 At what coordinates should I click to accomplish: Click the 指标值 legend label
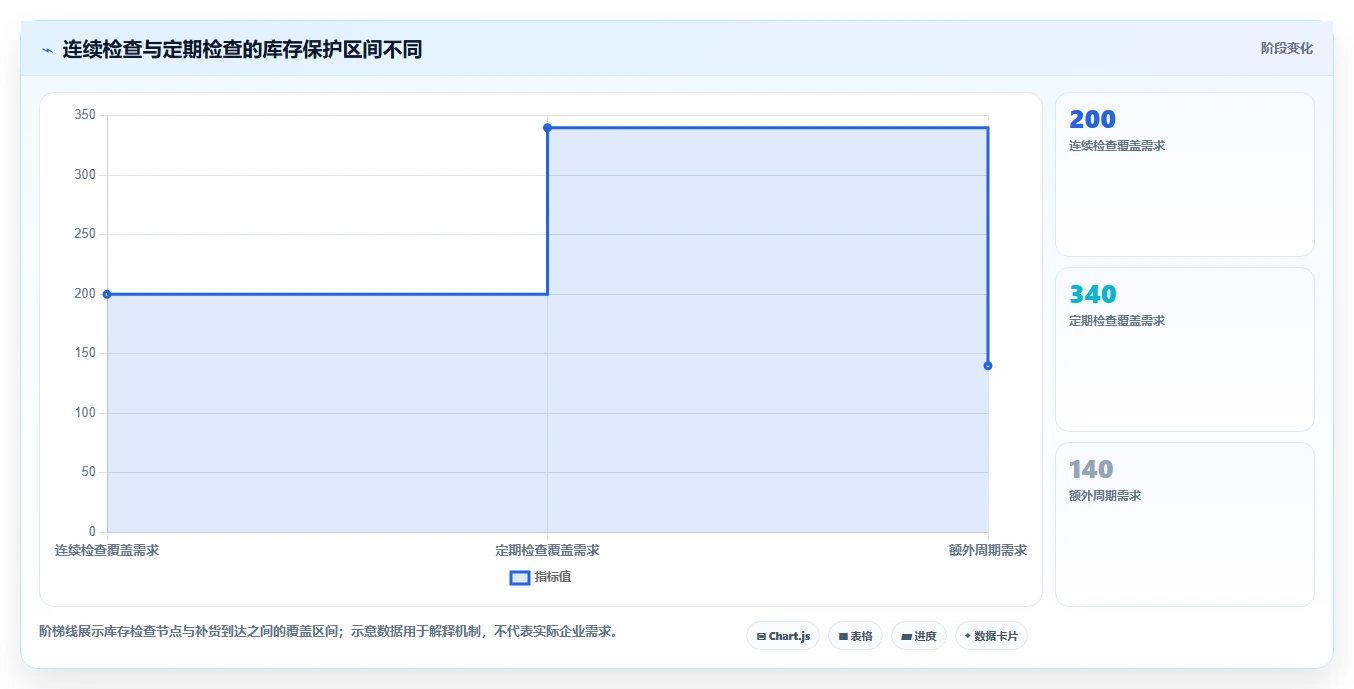pos(553,577)
